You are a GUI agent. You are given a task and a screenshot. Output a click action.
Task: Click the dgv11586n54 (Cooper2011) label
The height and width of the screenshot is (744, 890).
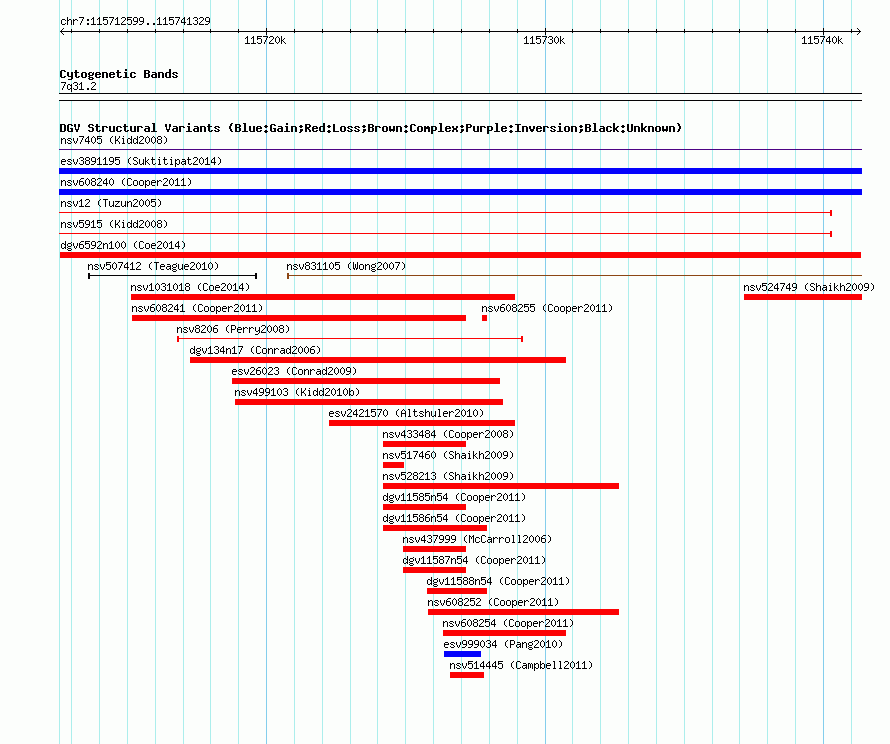point(454,518)
